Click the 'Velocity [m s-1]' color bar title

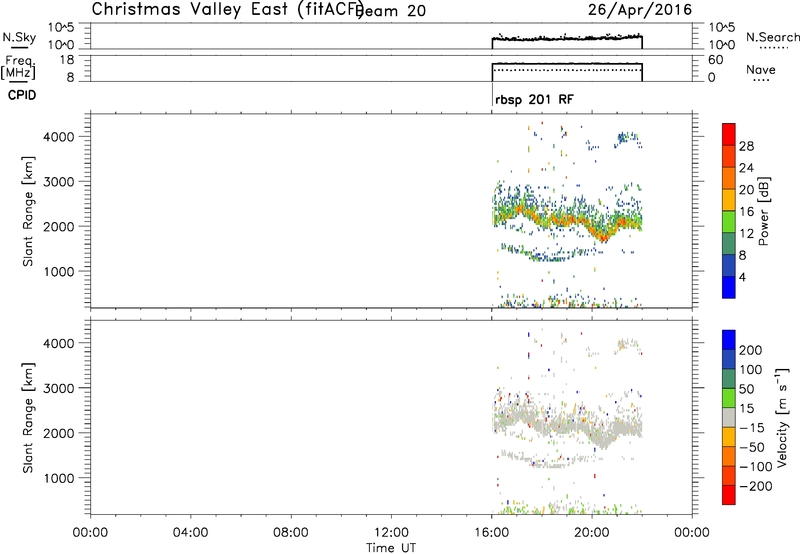[782, 417]
